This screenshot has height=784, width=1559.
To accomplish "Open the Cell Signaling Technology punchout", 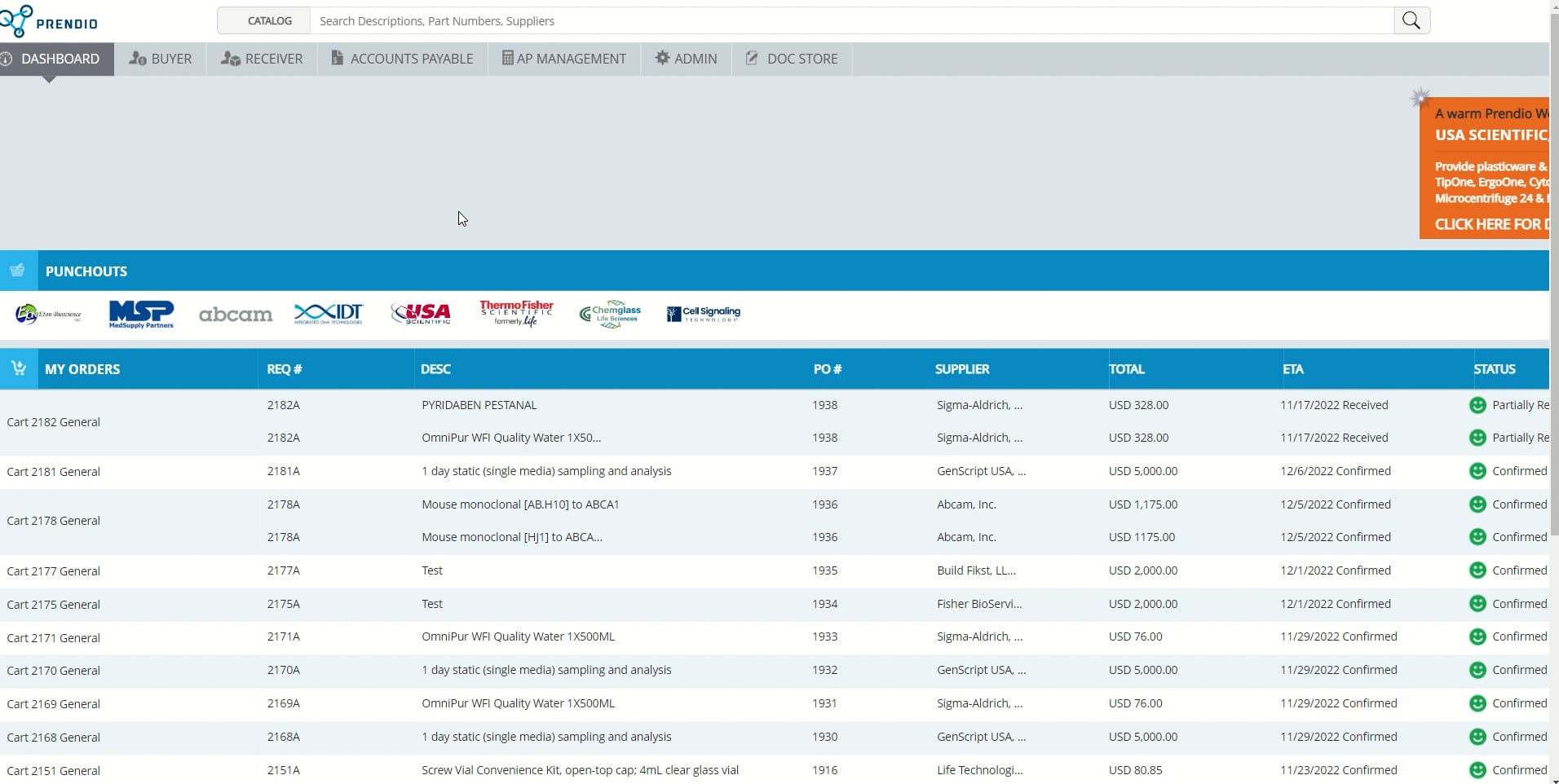I will pos(702,313).
